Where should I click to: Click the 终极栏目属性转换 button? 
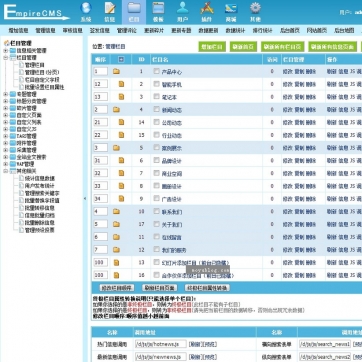207,288
